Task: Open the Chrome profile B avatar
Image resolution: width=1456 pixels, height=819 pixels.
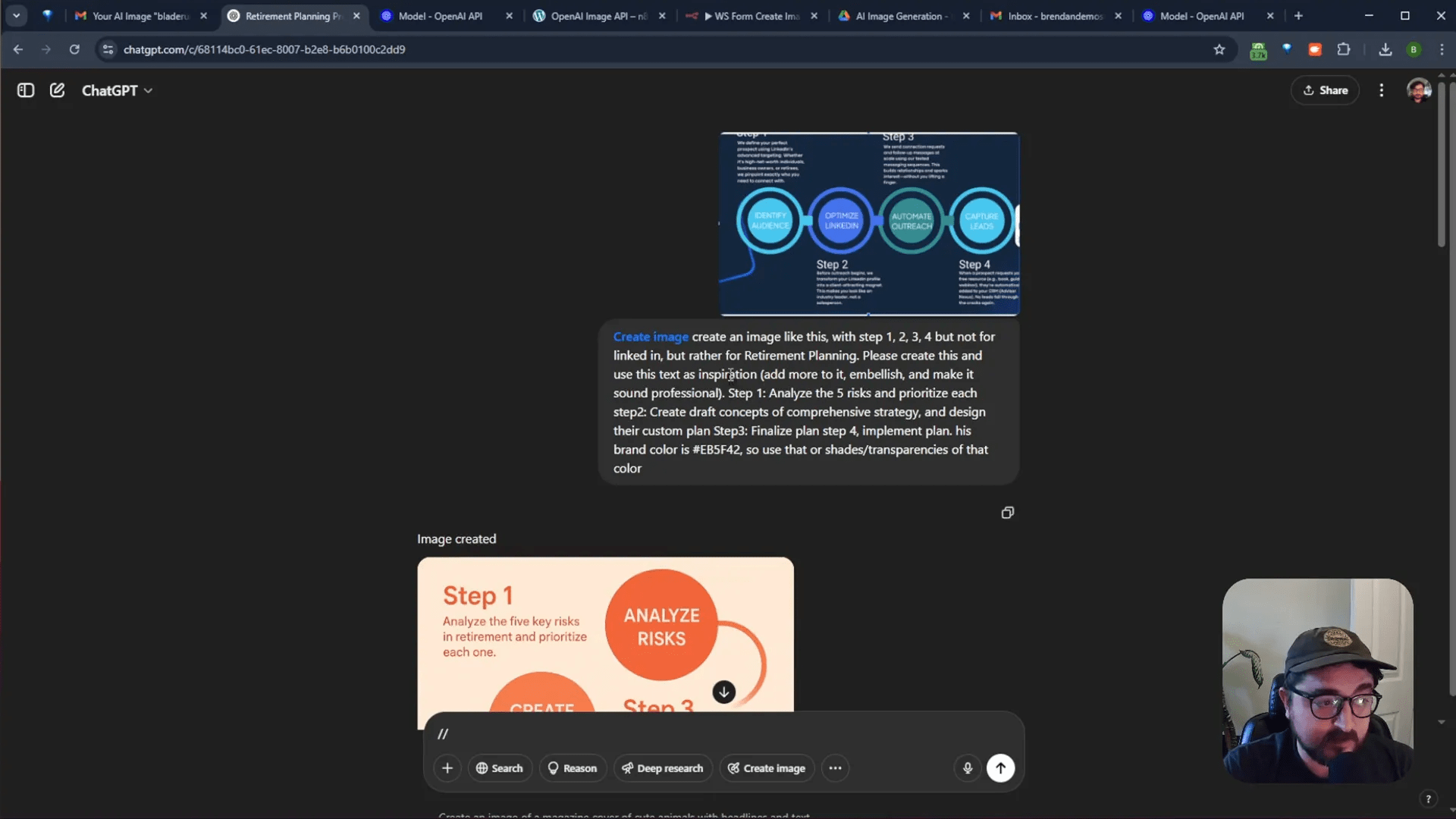Action: (x=1414, y=49)
